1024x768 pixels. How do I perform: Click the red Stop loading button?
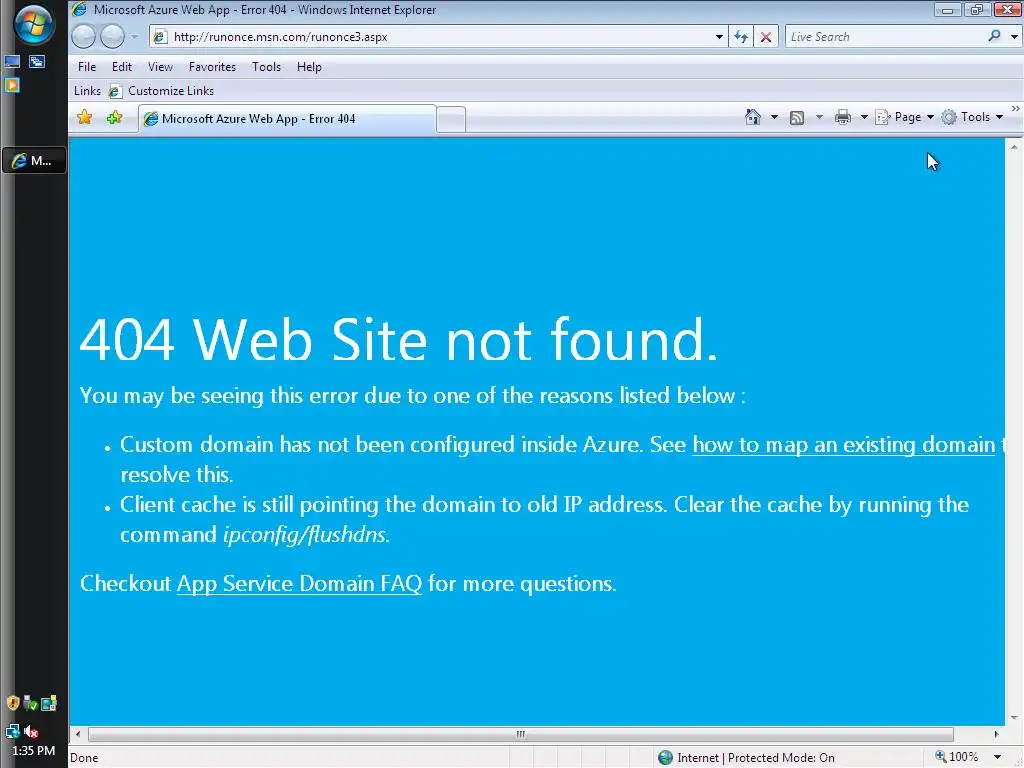(765, 37)
